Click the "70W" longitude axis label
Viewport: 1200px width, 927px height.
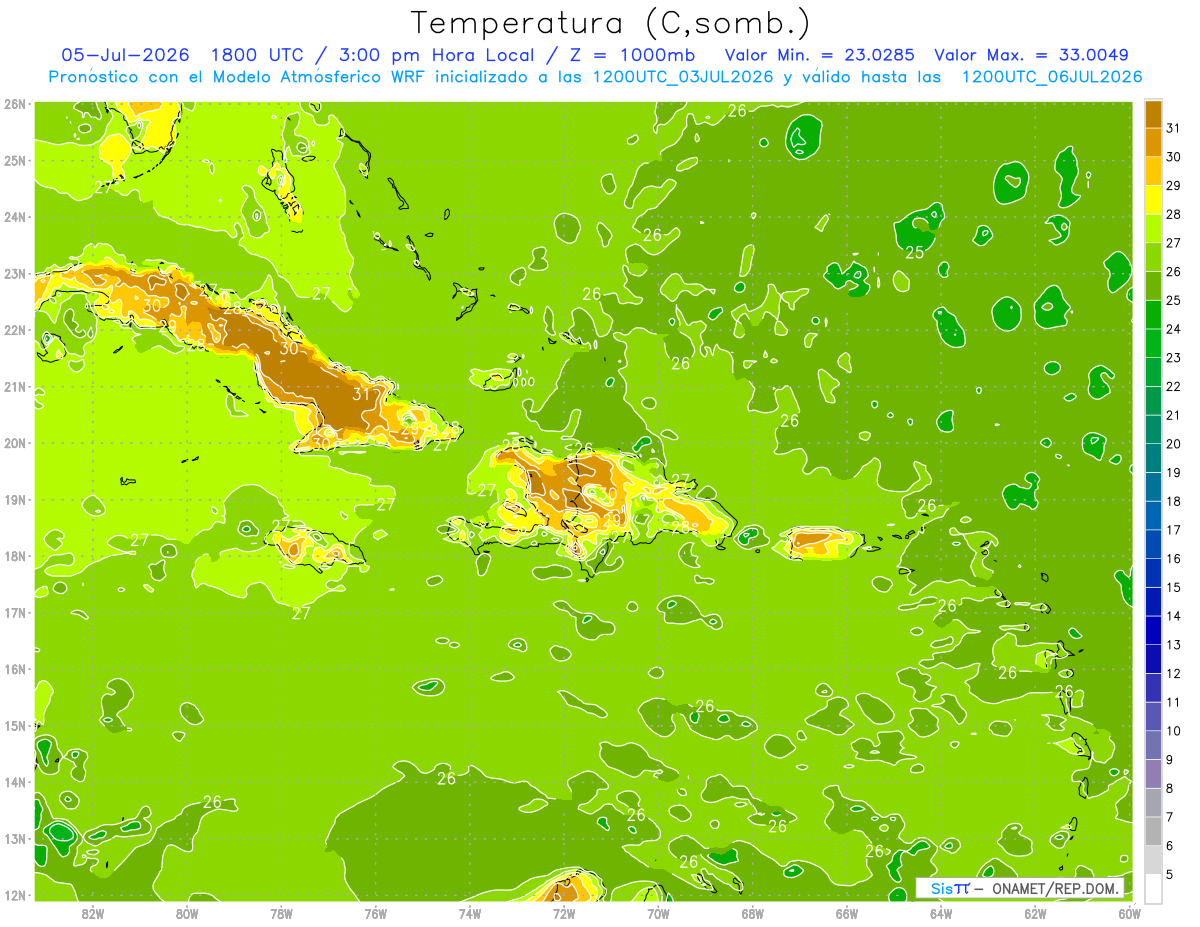coord(658,913)
